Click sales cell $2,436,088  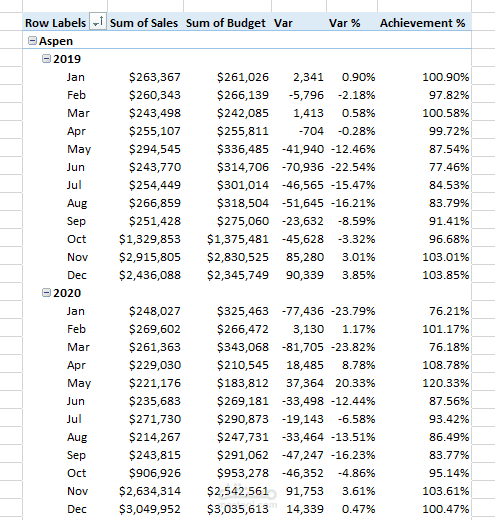[150, 275]
